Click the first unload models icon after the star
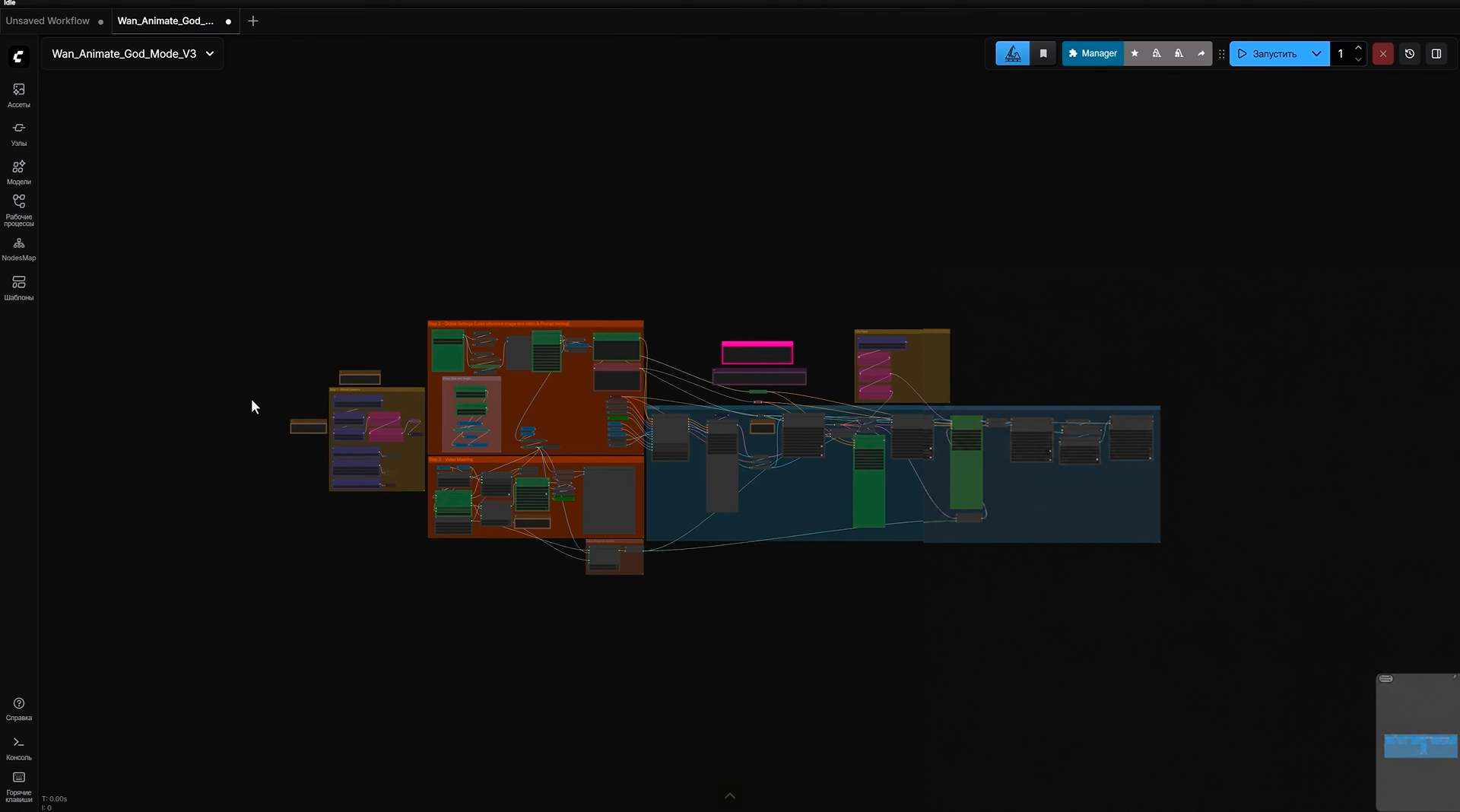The width and height of the screenshot is (1460, 812). tap(1157, 53)
